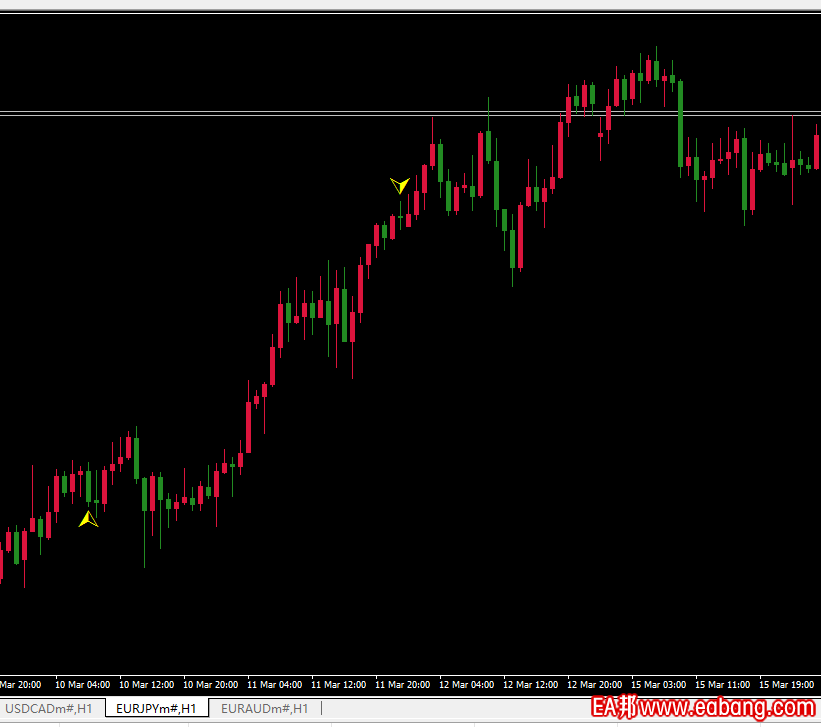Select the EURJPYm#,H1 chart tab
The image size is (821, 727).
click(156, 708)
